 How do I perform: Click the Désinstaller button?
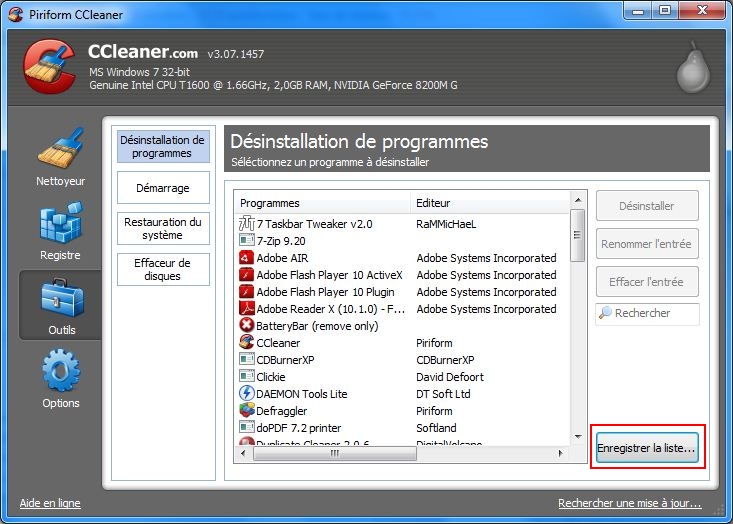pyautogui.click(x=647, y=206)
